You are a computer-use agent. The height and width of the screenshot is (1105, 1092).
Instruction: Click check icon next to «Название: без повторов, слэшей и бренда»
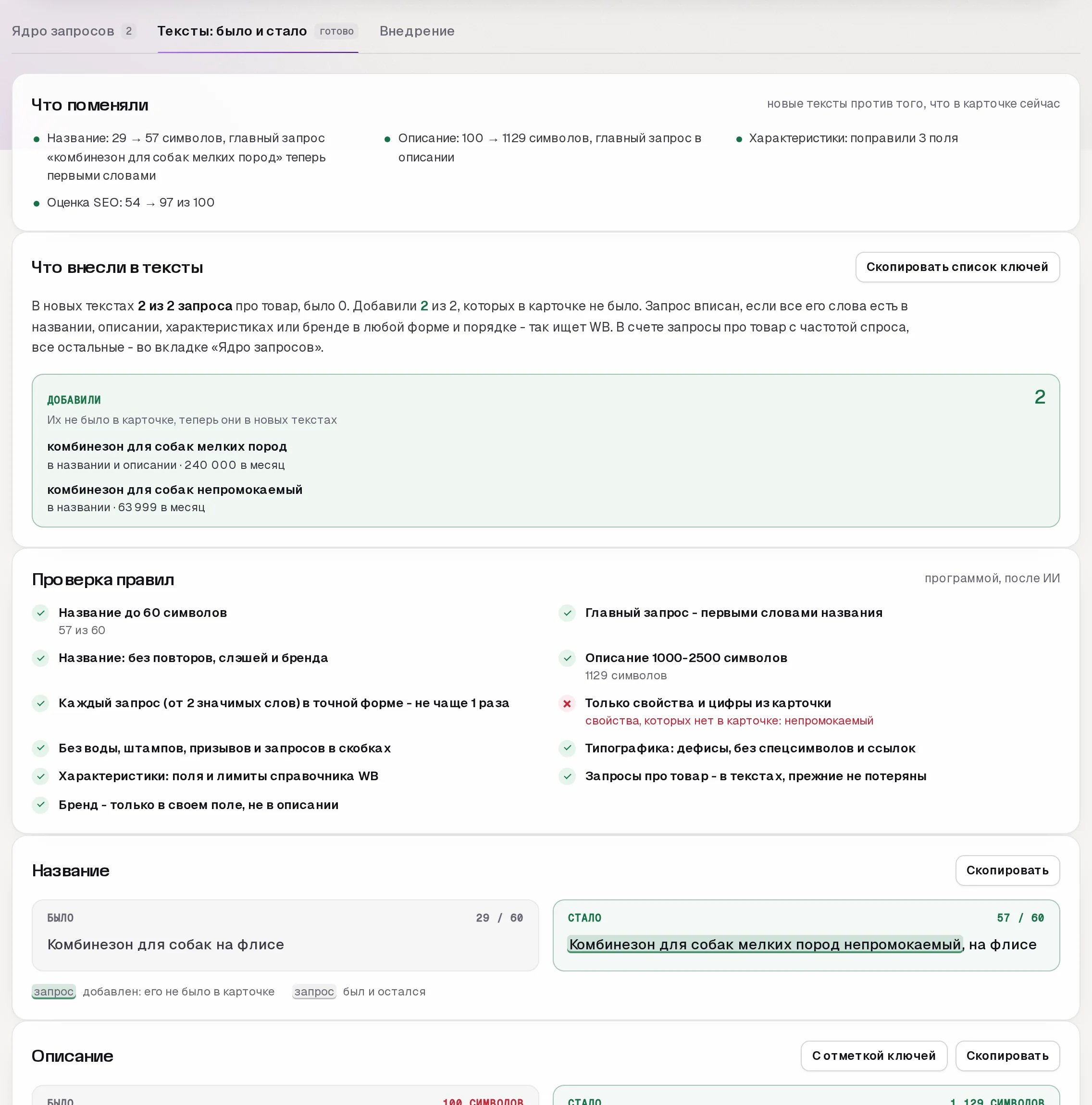41,658
